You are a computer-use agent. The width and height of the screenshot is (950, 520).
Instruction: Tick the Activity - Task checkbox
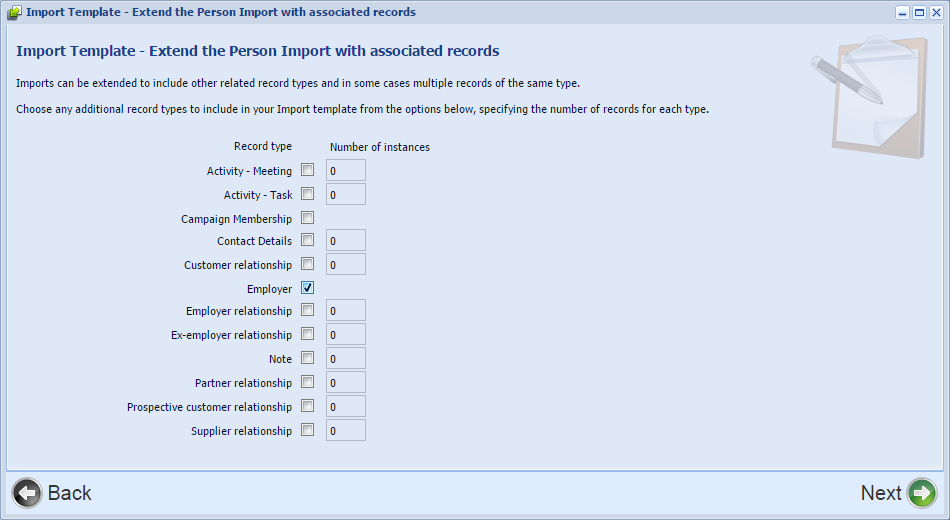coord(308,194)
